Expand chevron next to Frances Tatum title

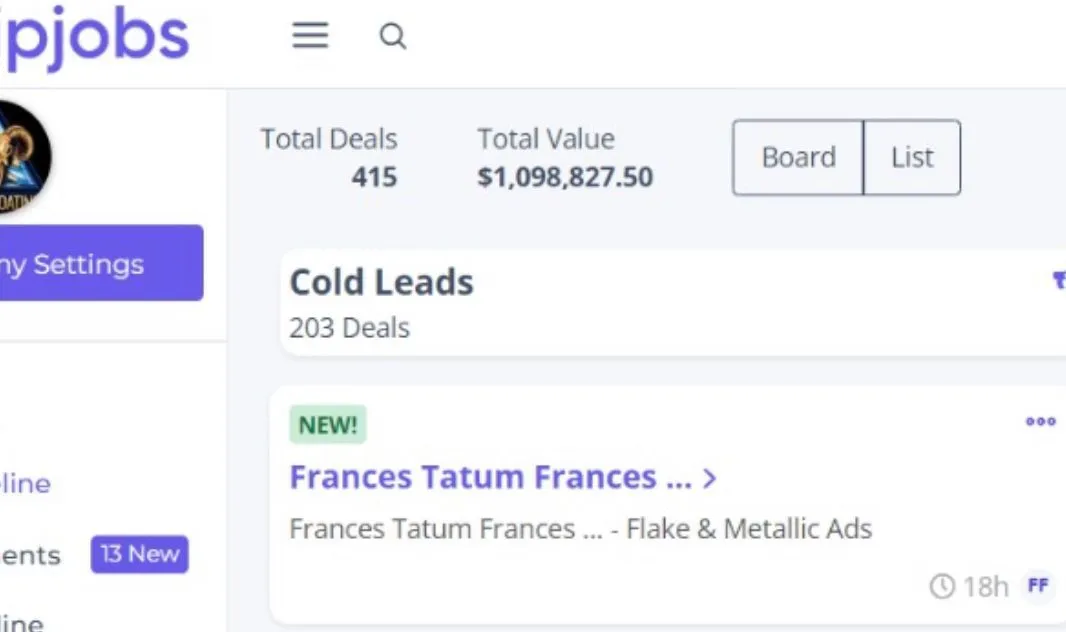pyautogui.click(x=710, y=478)
